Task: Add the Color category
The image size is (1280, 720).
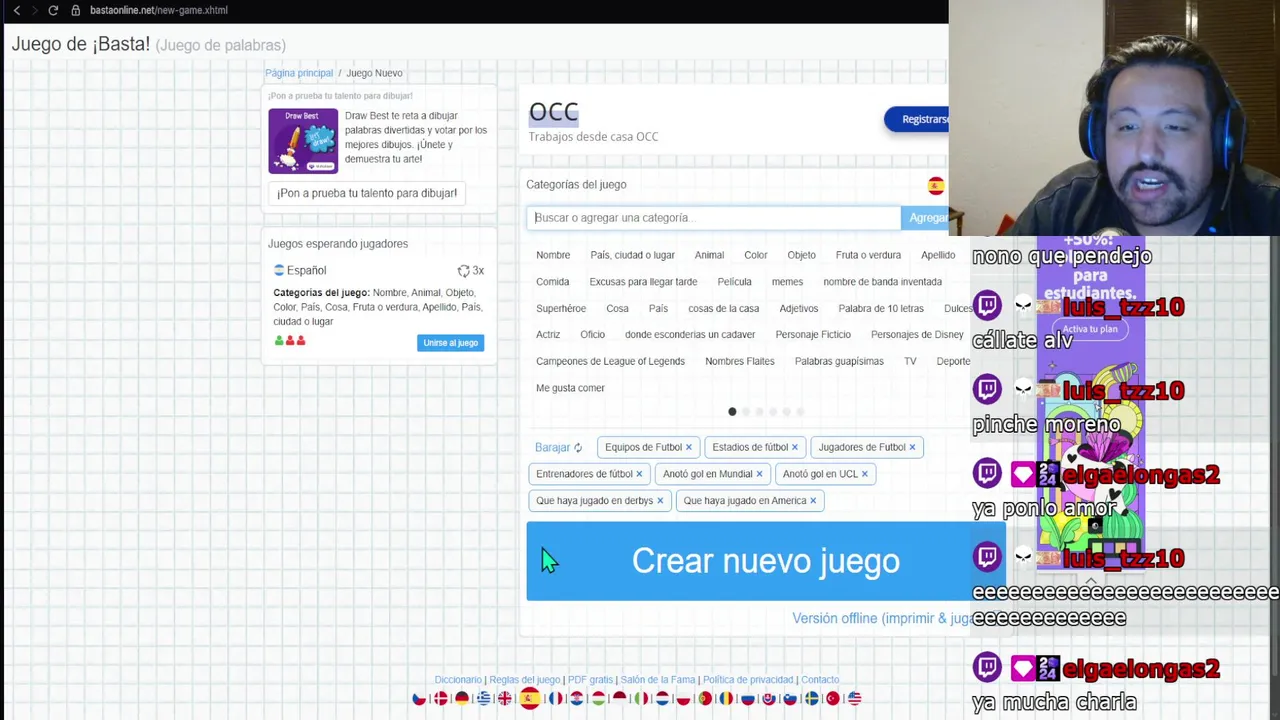Action: click(756, 255)
